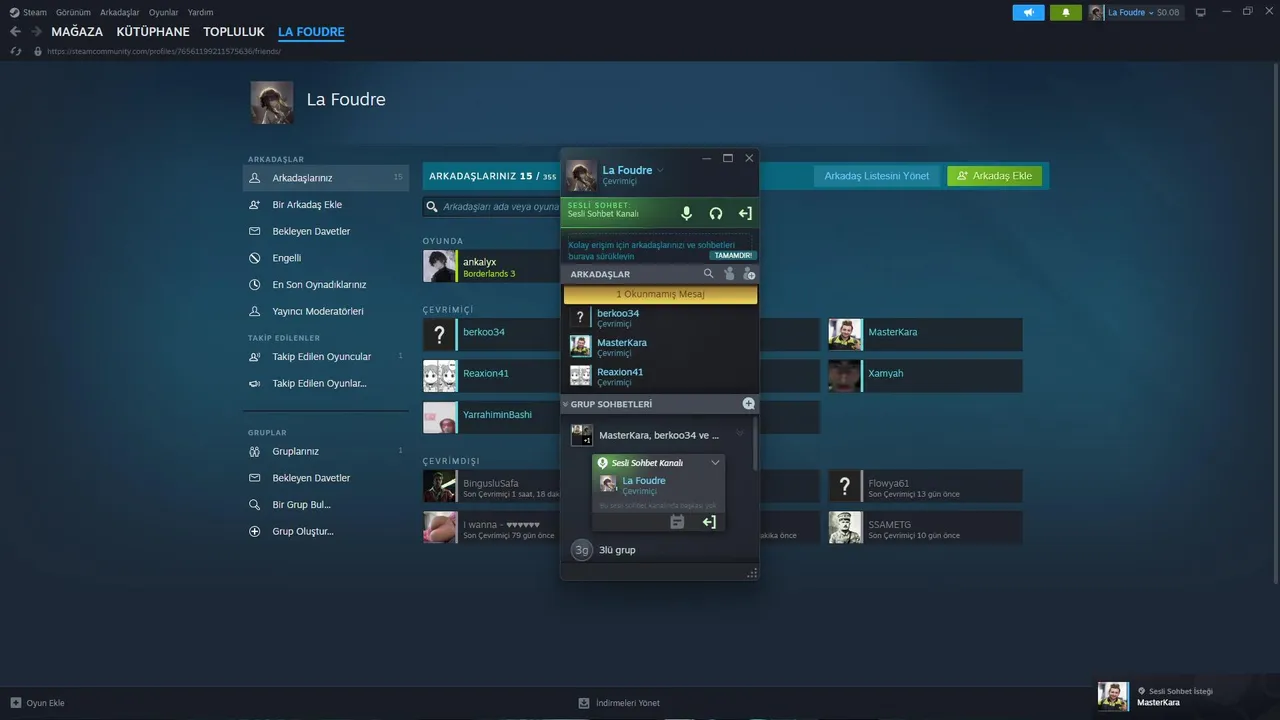The width and height of the screenshot is (1280, 720).
Task: Navigate back with the left arrow
Action: tap(15, 32)
